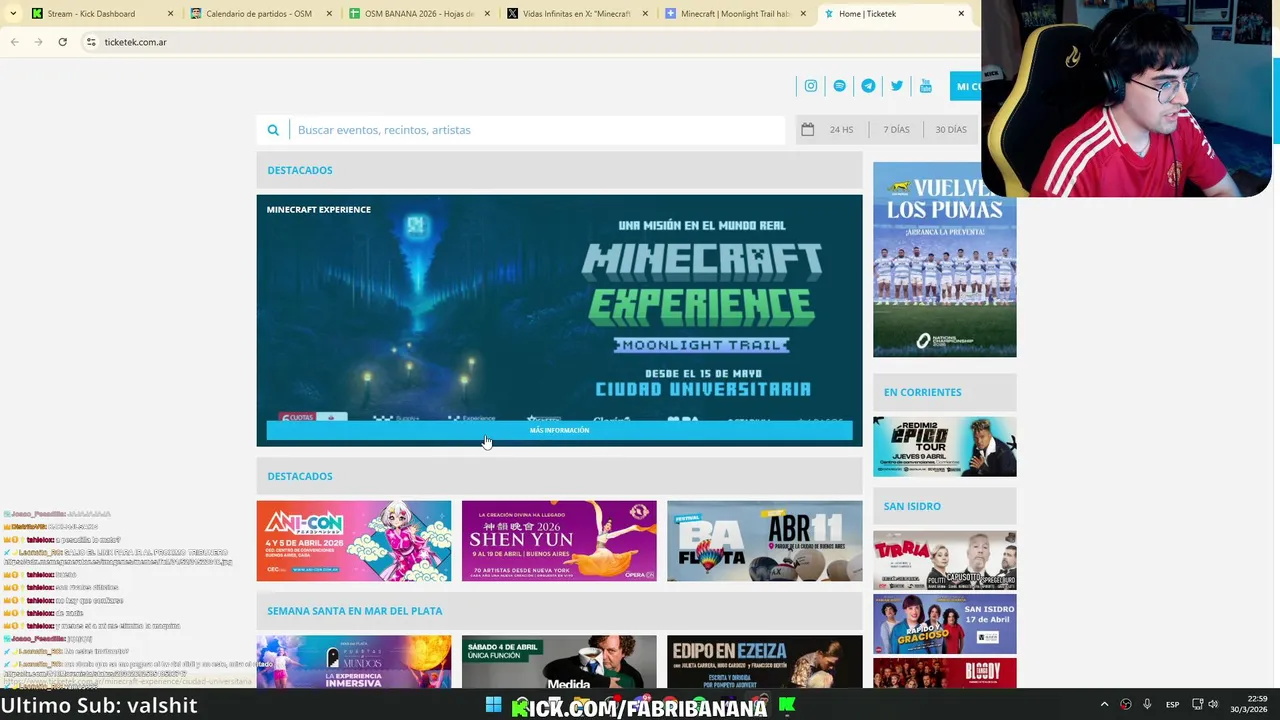The image size is (1280, 720).
Task: Open the BA Flota ABR 11 card
Action: coord(764,540)
